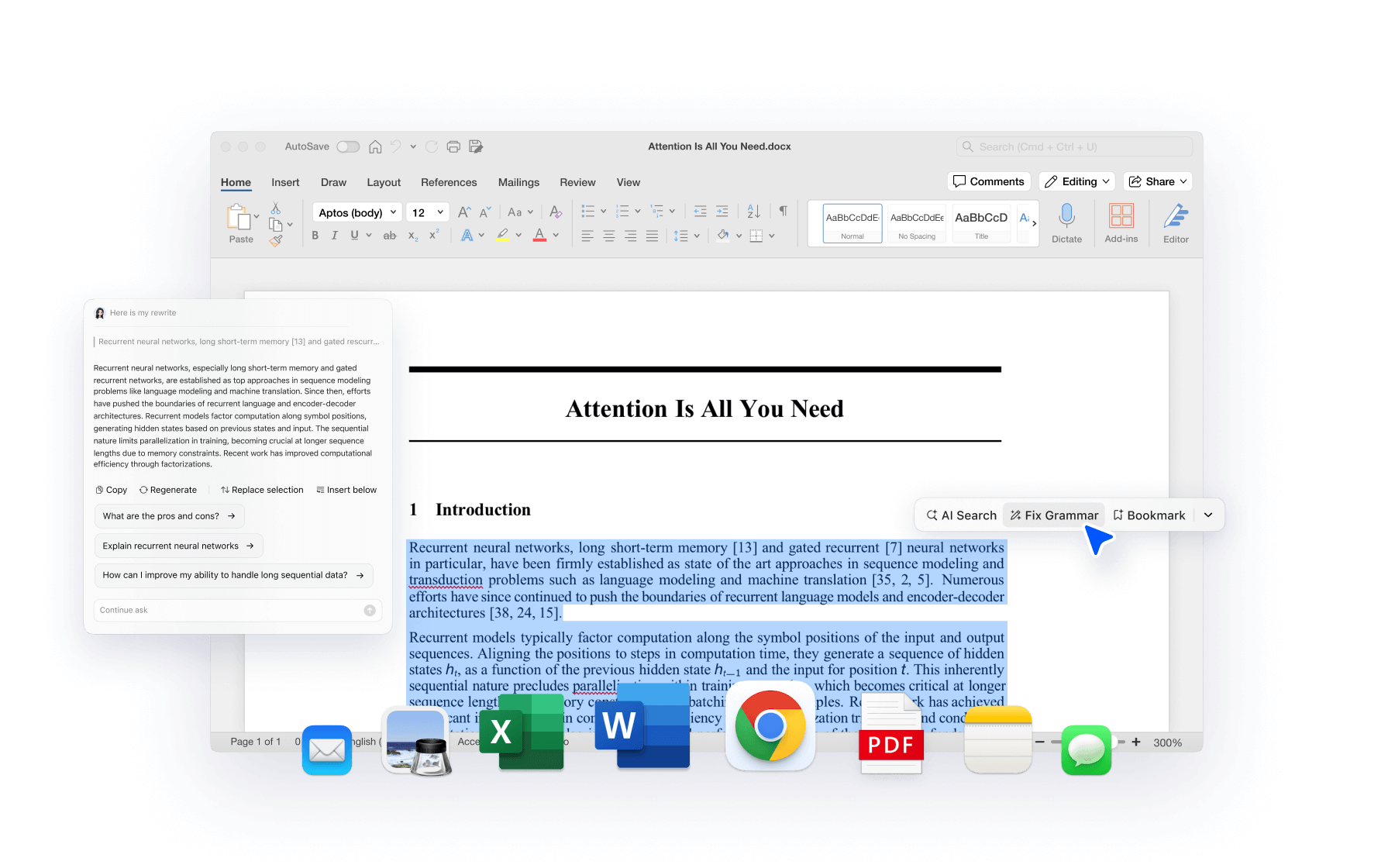Click the Sort A to Z icon

click(753, 212)
